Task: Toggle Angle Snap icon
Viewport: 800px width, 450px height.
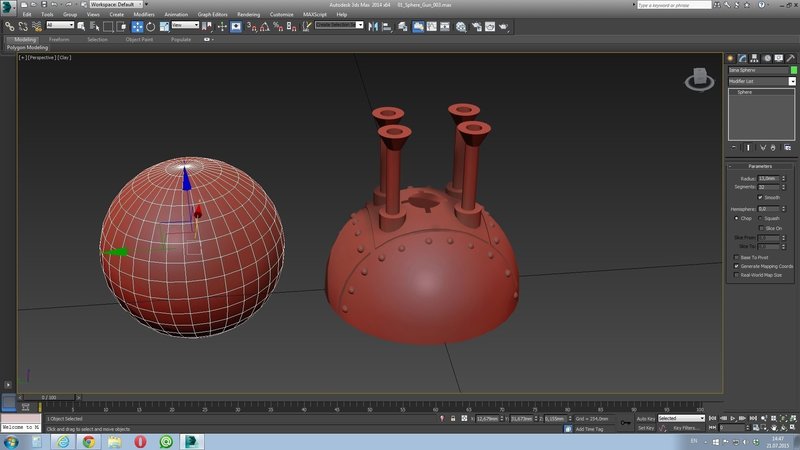Action: [x=265, y=26]
